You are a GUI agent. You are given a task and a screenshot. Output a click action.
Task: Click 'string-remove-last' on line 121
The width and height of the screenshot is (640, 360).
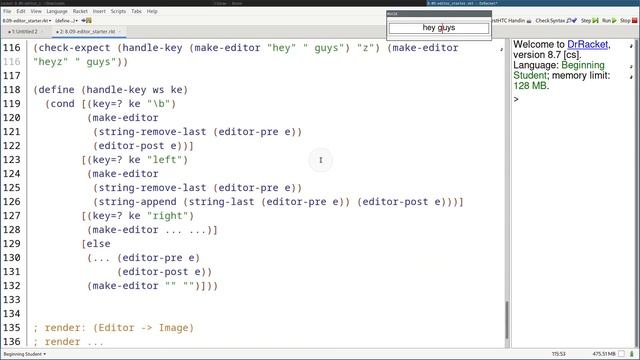click(152, 132)
